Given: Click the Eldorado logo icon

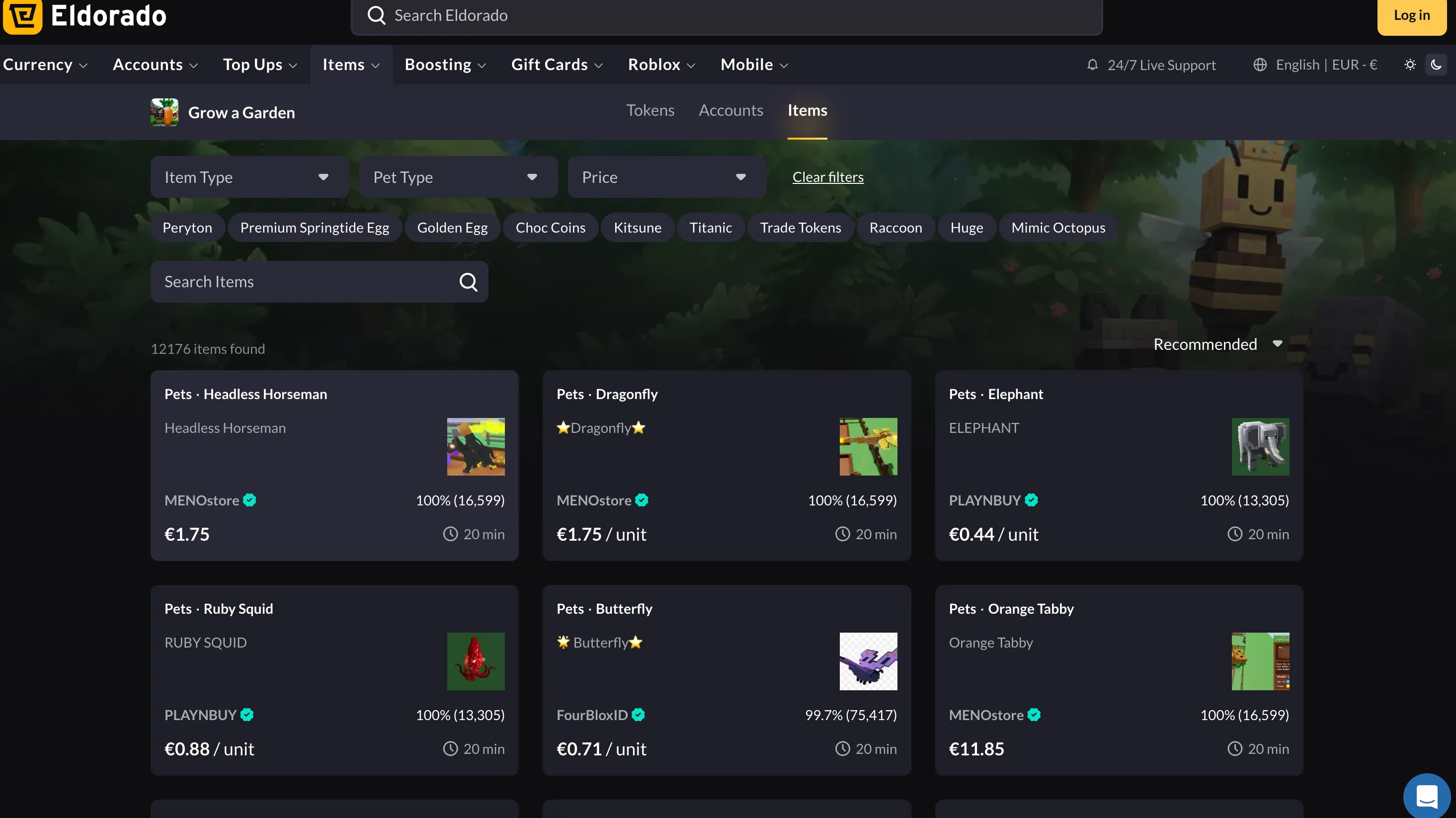Looking at the screenshot, I should coord(22,16).
